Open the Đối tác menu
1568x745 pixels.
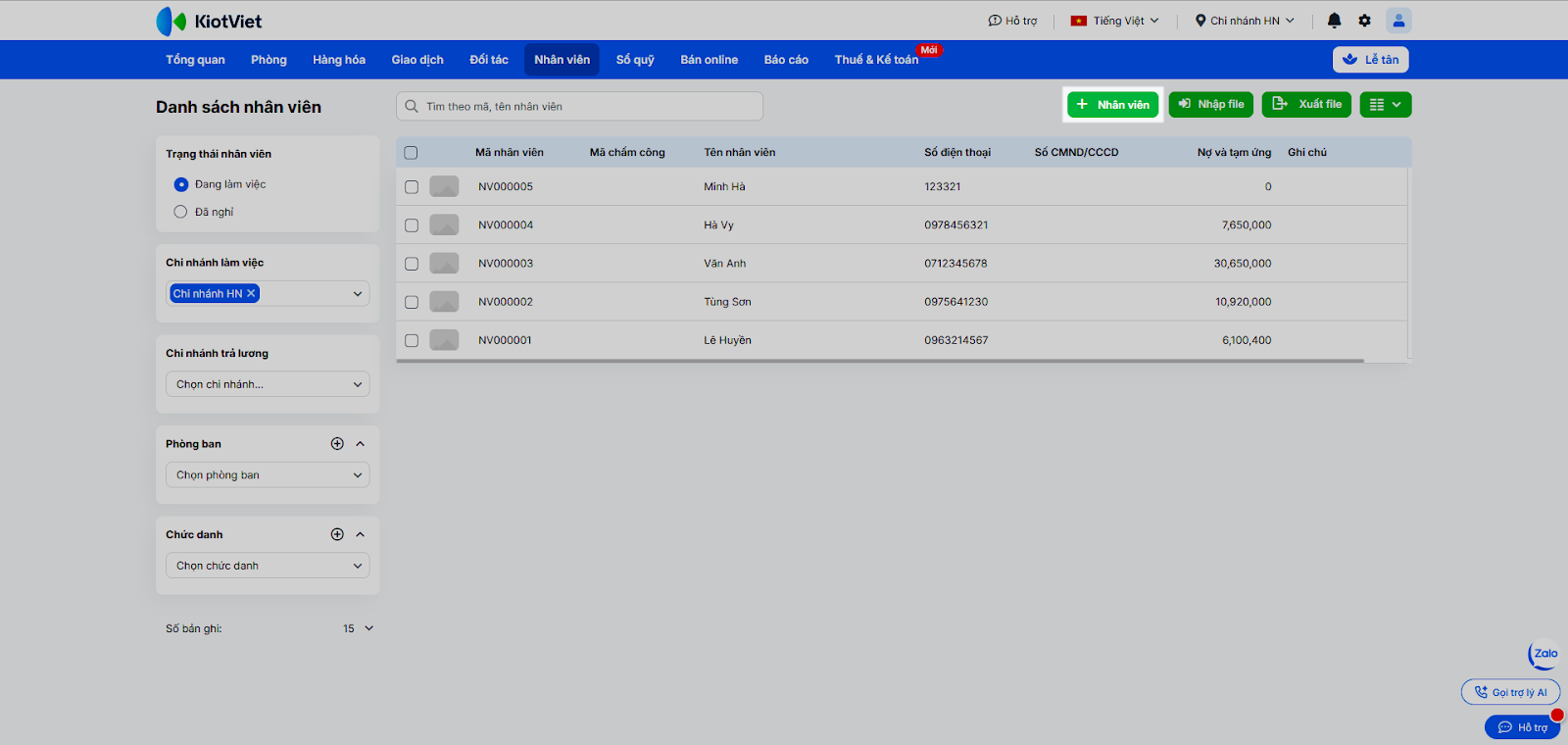click(489, 60)
